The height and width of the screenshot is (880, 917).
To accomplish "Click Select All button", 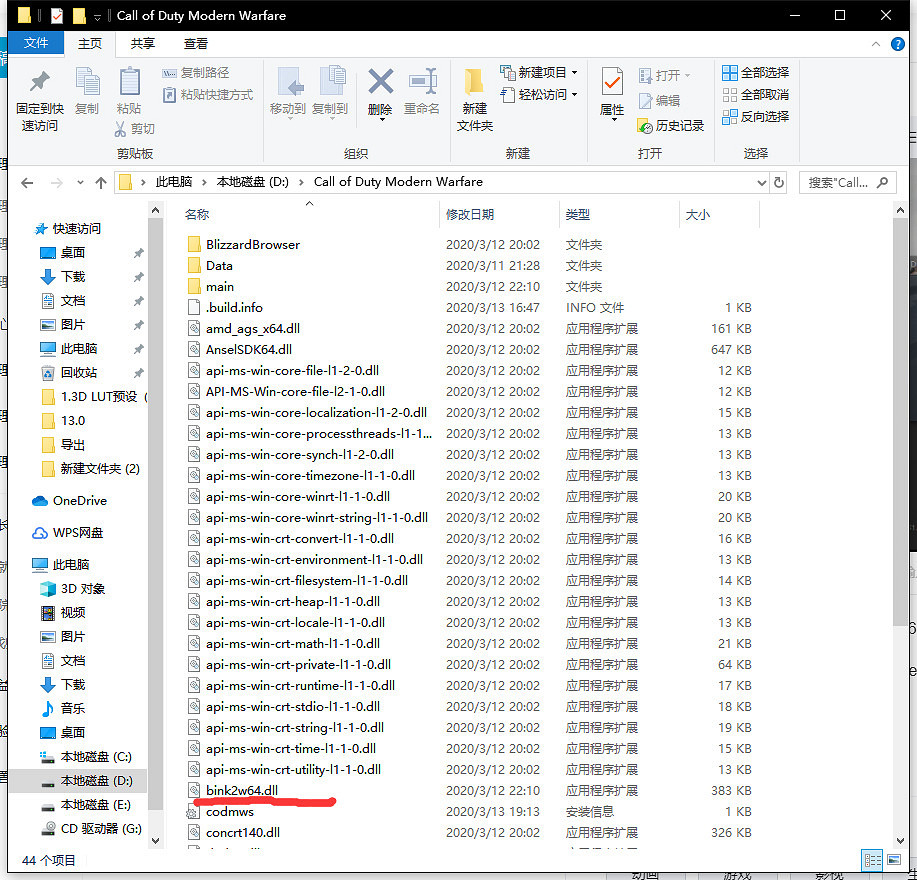I will click(755, 73).
